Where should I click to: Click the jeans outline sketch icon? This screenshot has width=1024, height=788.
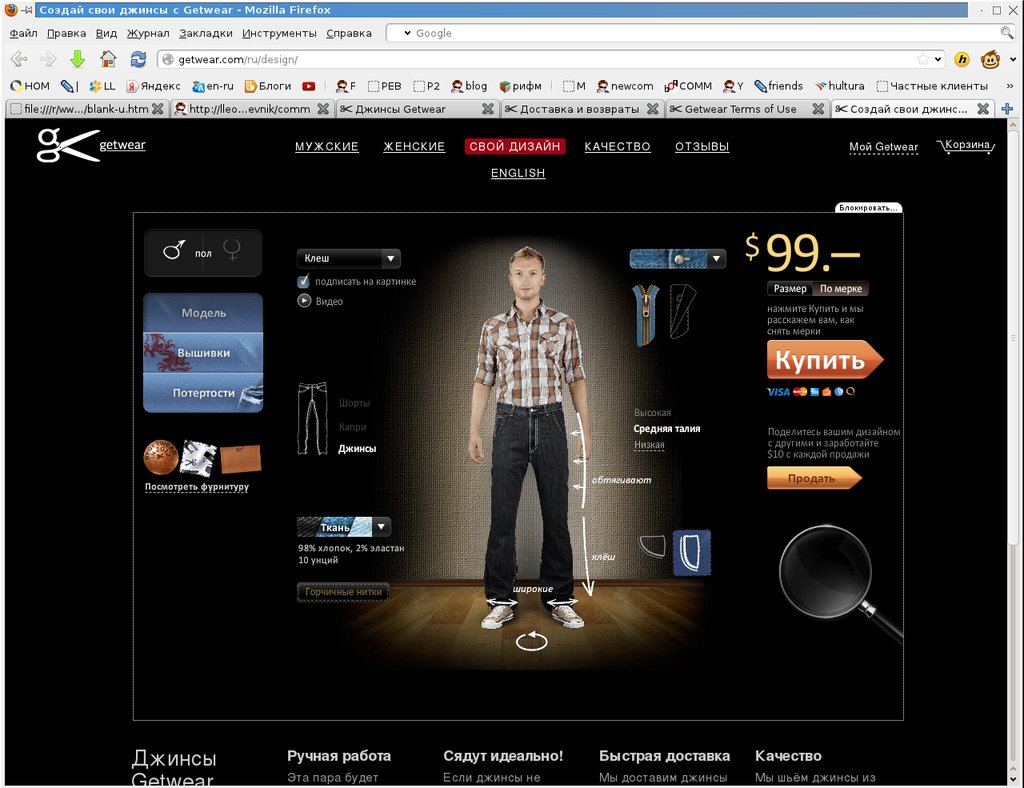point(312,418)
